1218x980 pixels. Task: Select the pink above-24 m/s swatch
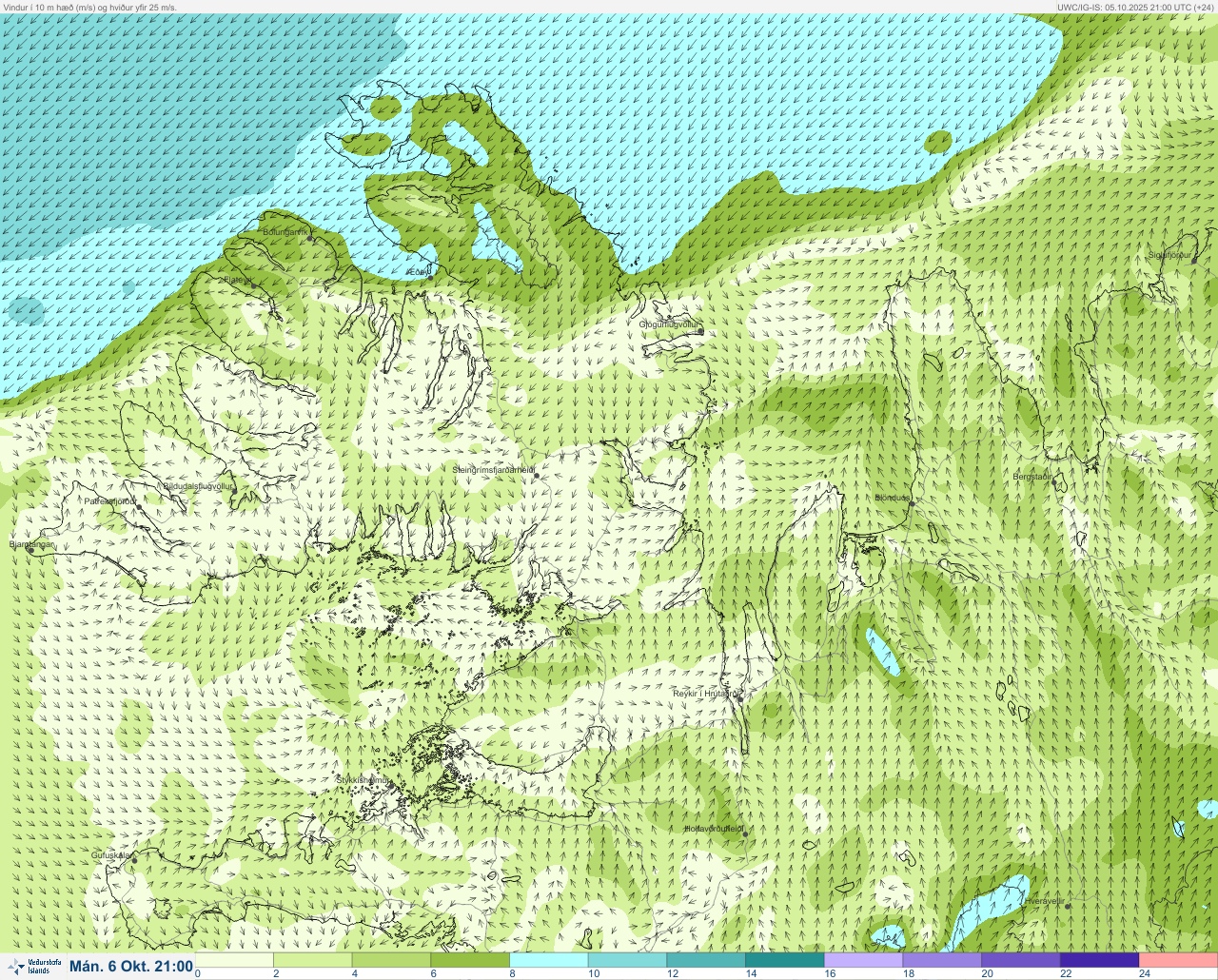(x=1178, y=960)
